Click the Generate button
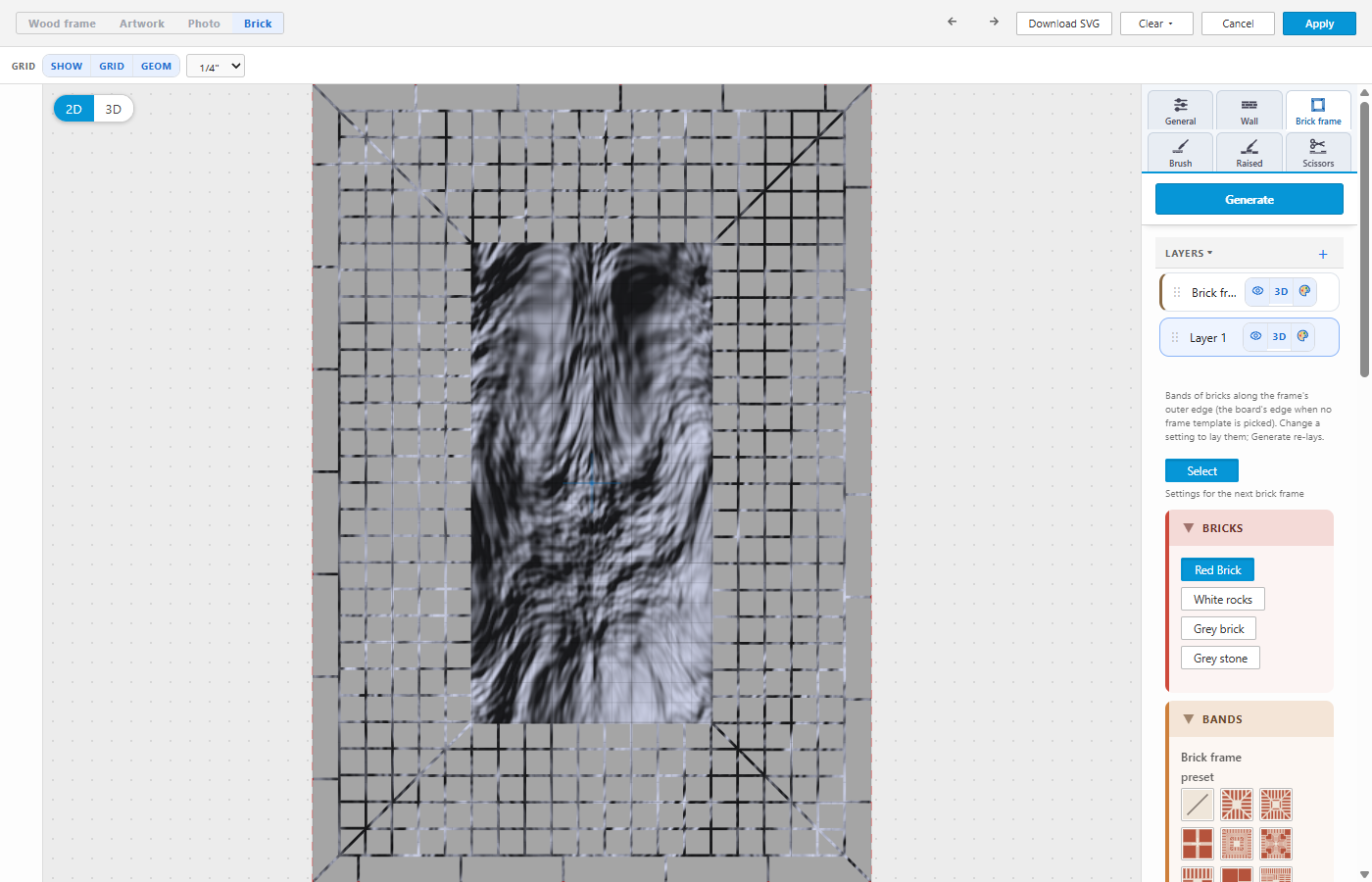This screenshot has height=882, width=1372. pyautogui.click(x=1249, y=199)
